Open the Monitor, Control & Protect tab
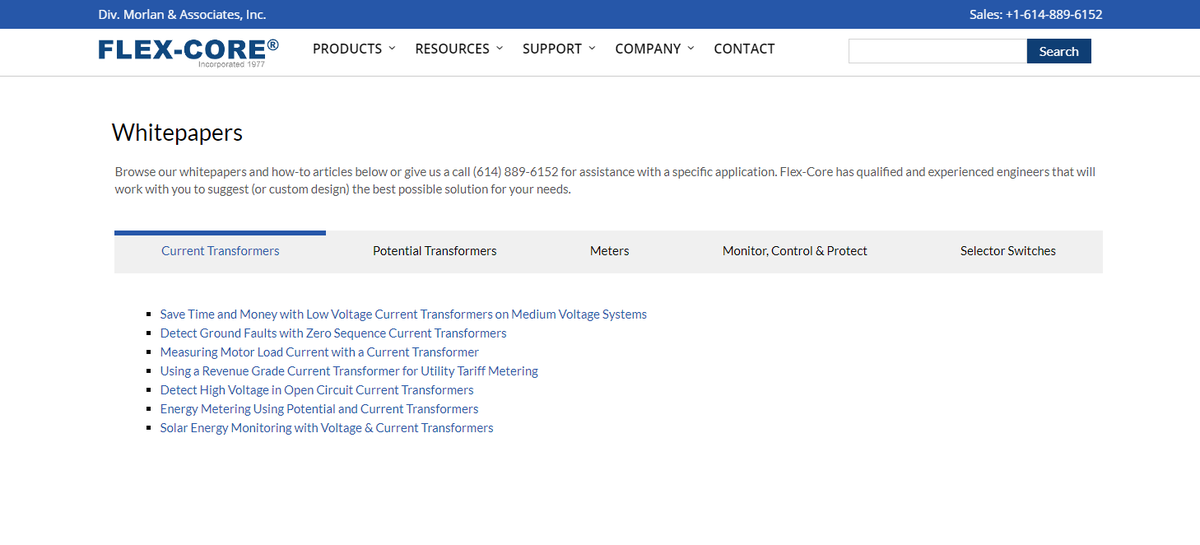Viewport: 1200px width, 545px height. pyautogui.click(x=795, y=251)
